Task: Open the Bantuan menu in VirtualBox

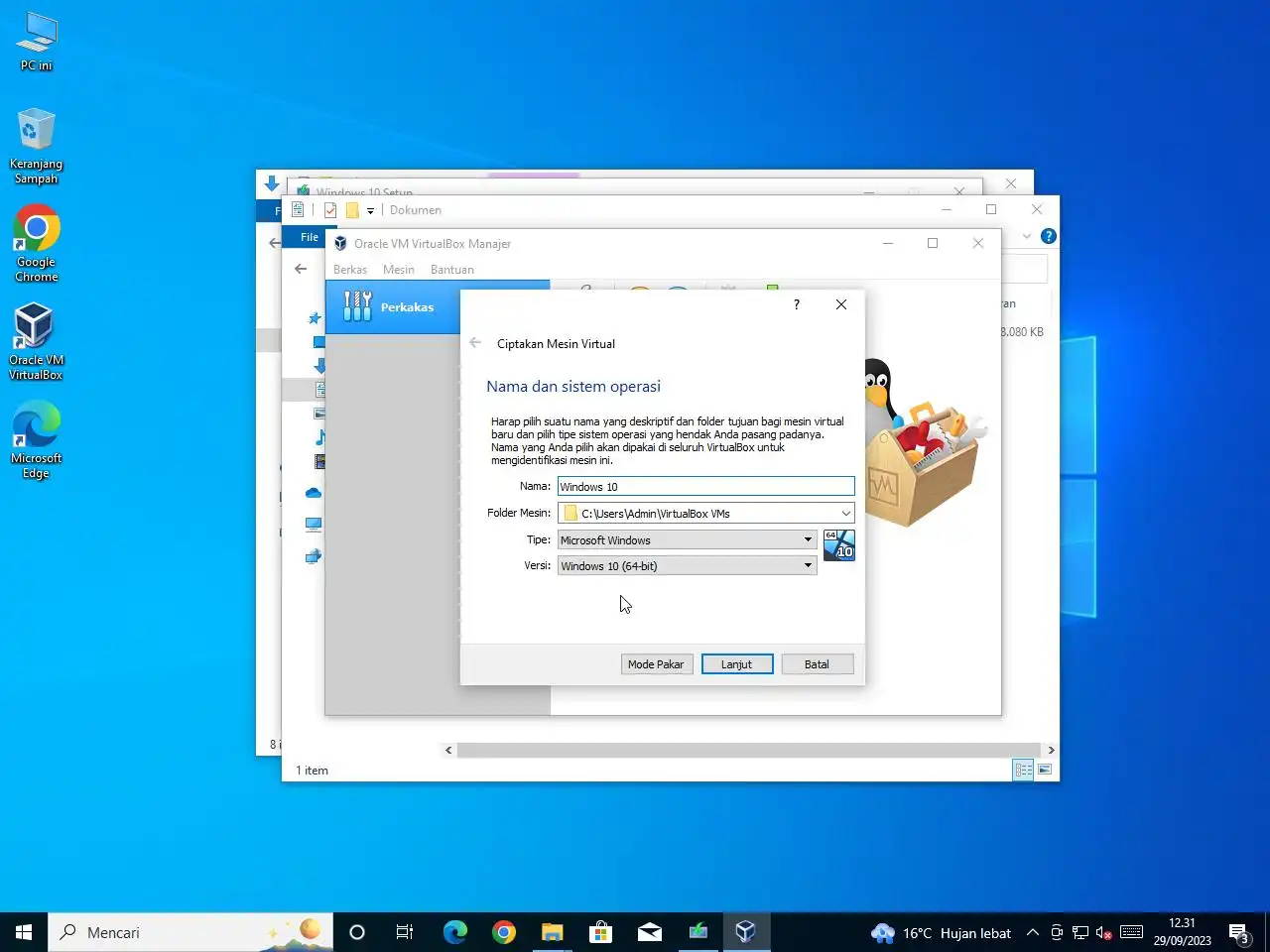Action: [452, 270]
